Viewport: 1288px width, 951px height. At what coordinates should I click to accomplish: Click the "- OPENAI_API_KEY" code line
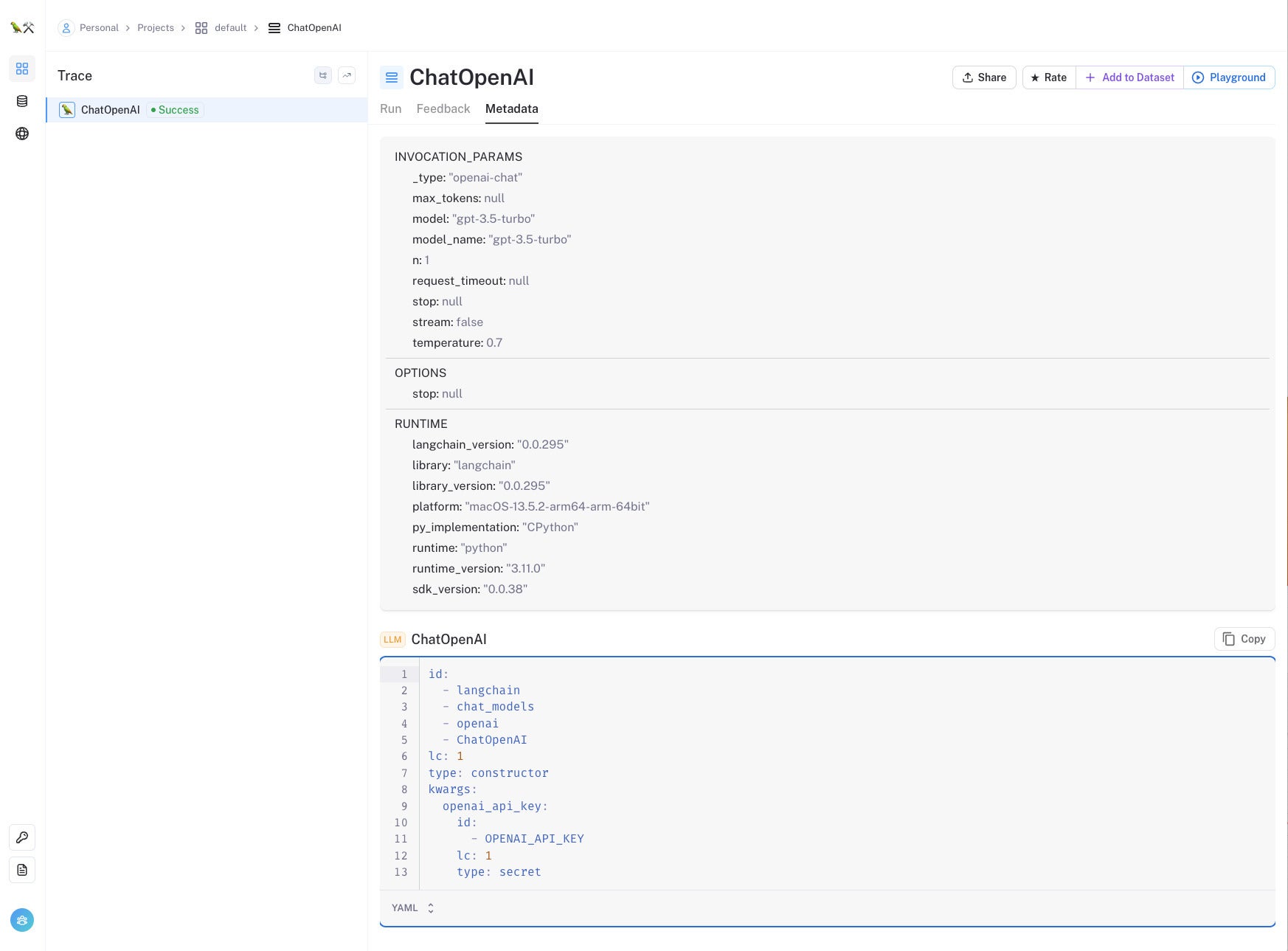(x=527, y=839)
